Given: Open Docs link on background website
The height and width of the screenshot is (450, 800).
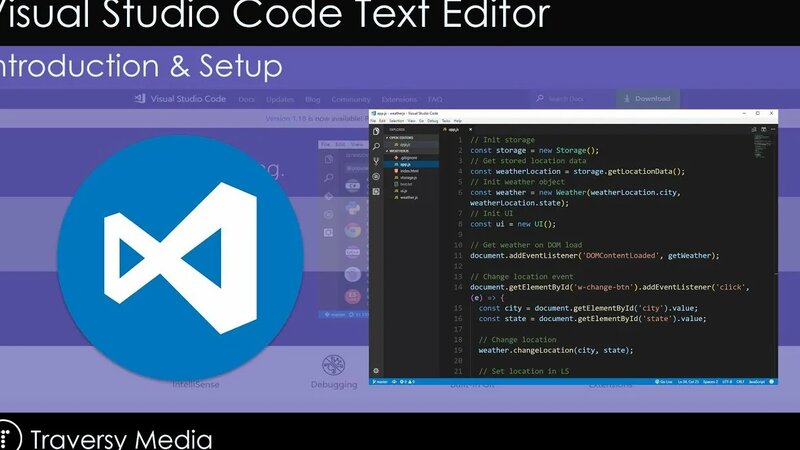Looking at the screenshot, I should [x=246, y=99].
